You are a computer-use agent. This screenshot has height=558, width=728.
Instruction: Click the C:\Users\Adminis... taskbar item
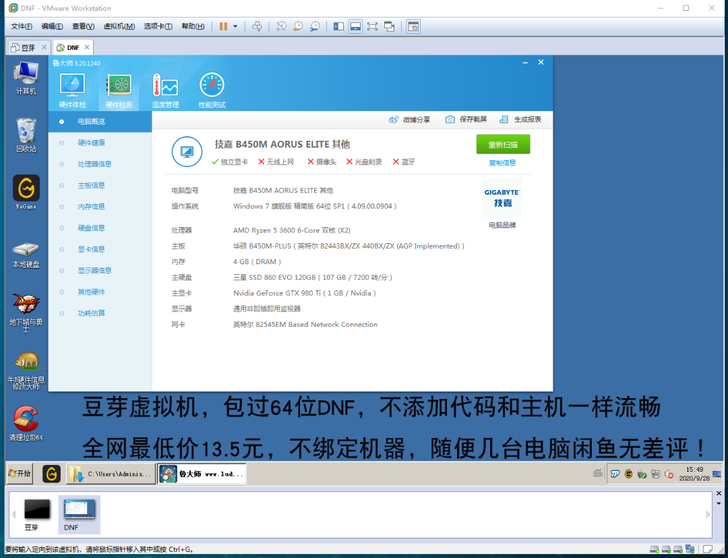110,474
